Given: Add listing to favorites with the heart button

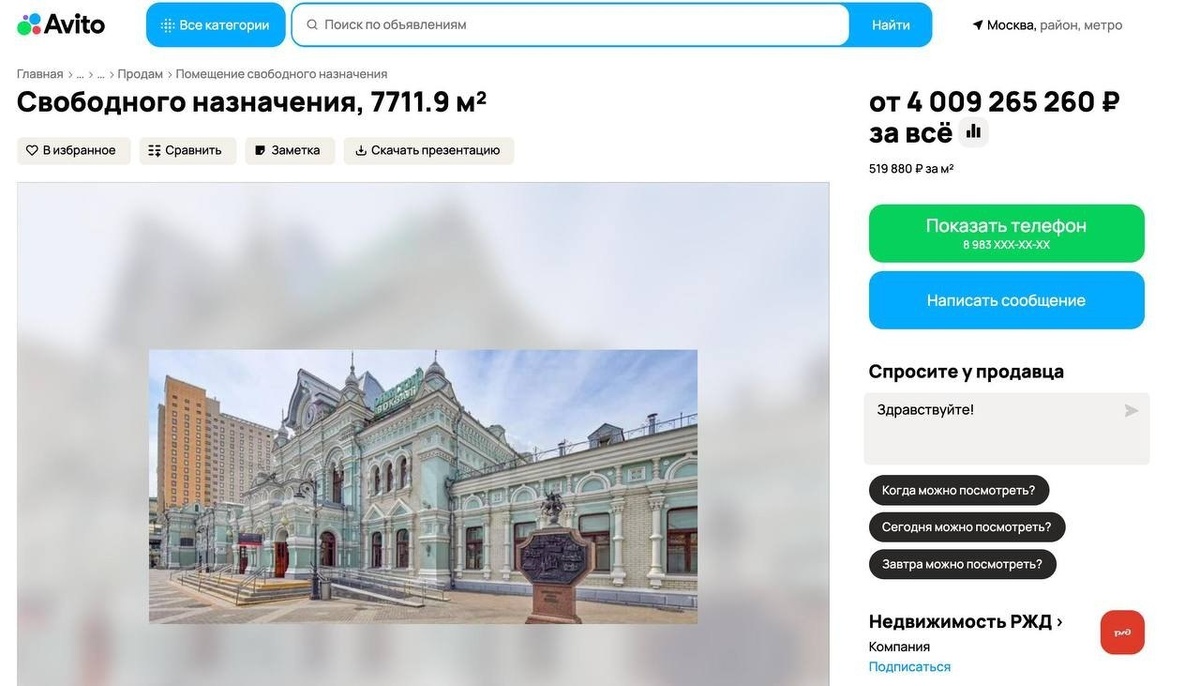Looking at the screenshot, I should pyautogui.click(x=74, y=151).
